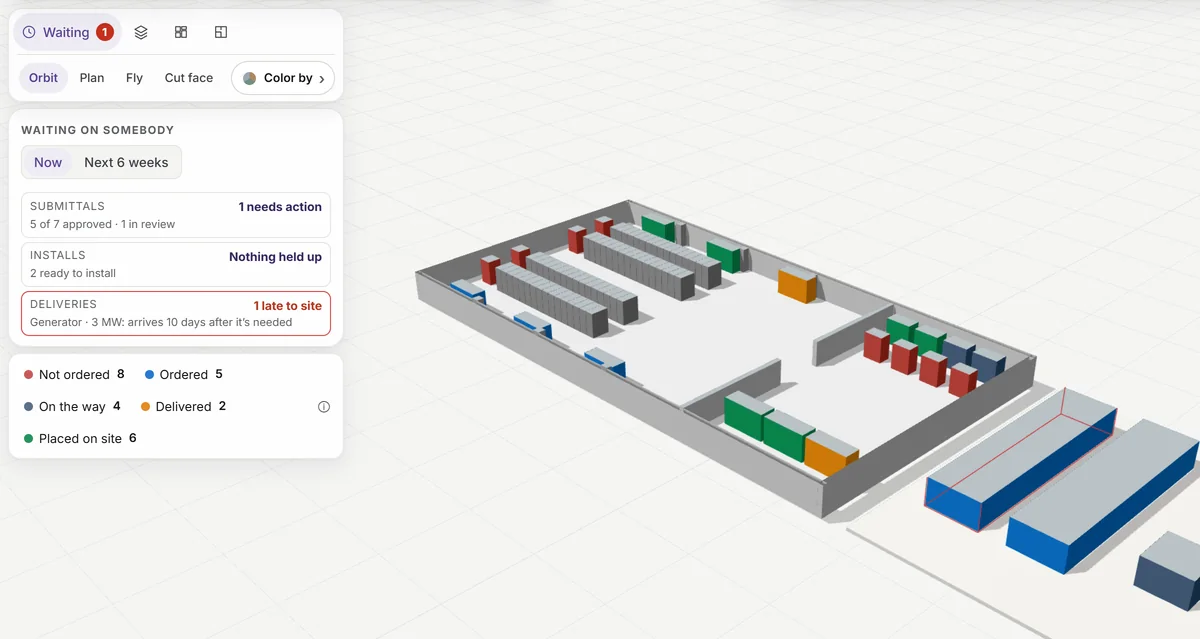
Task: Open the layers stack icon tab
Action: coord(141,32)
